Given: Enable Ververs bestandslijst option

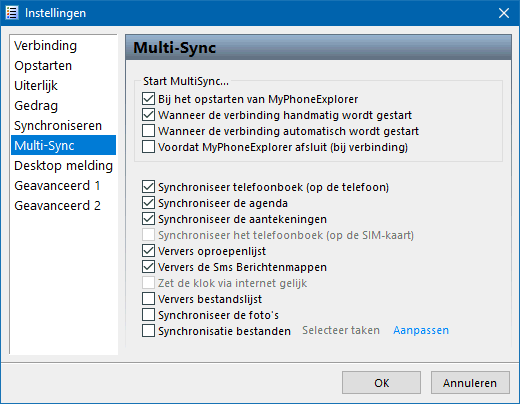Looking at the screenshot, I should [x=148, y=299].
